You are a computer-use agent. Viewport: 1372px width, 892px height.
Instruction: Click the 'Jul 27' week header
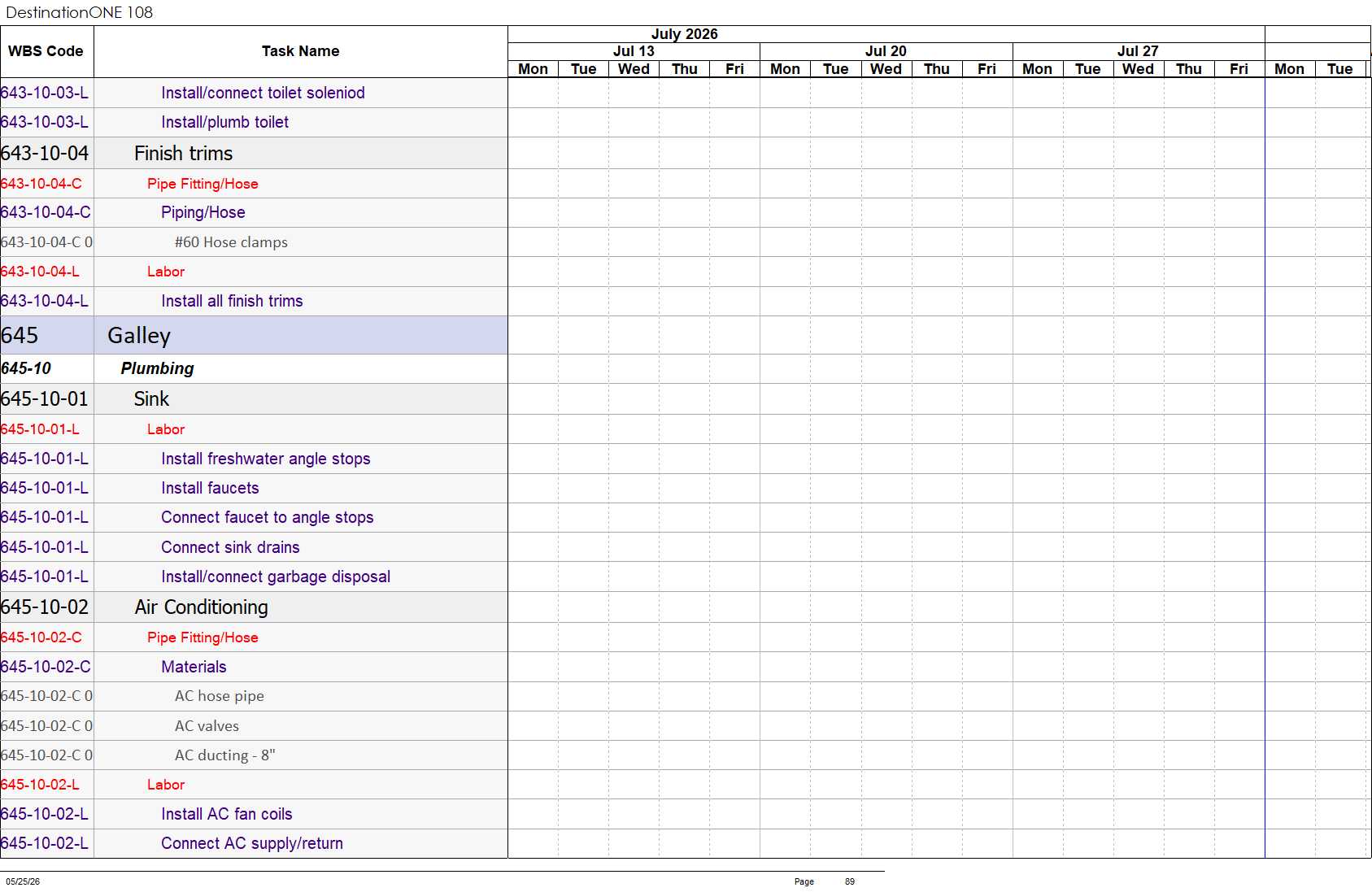click(x=1138, y=51)
